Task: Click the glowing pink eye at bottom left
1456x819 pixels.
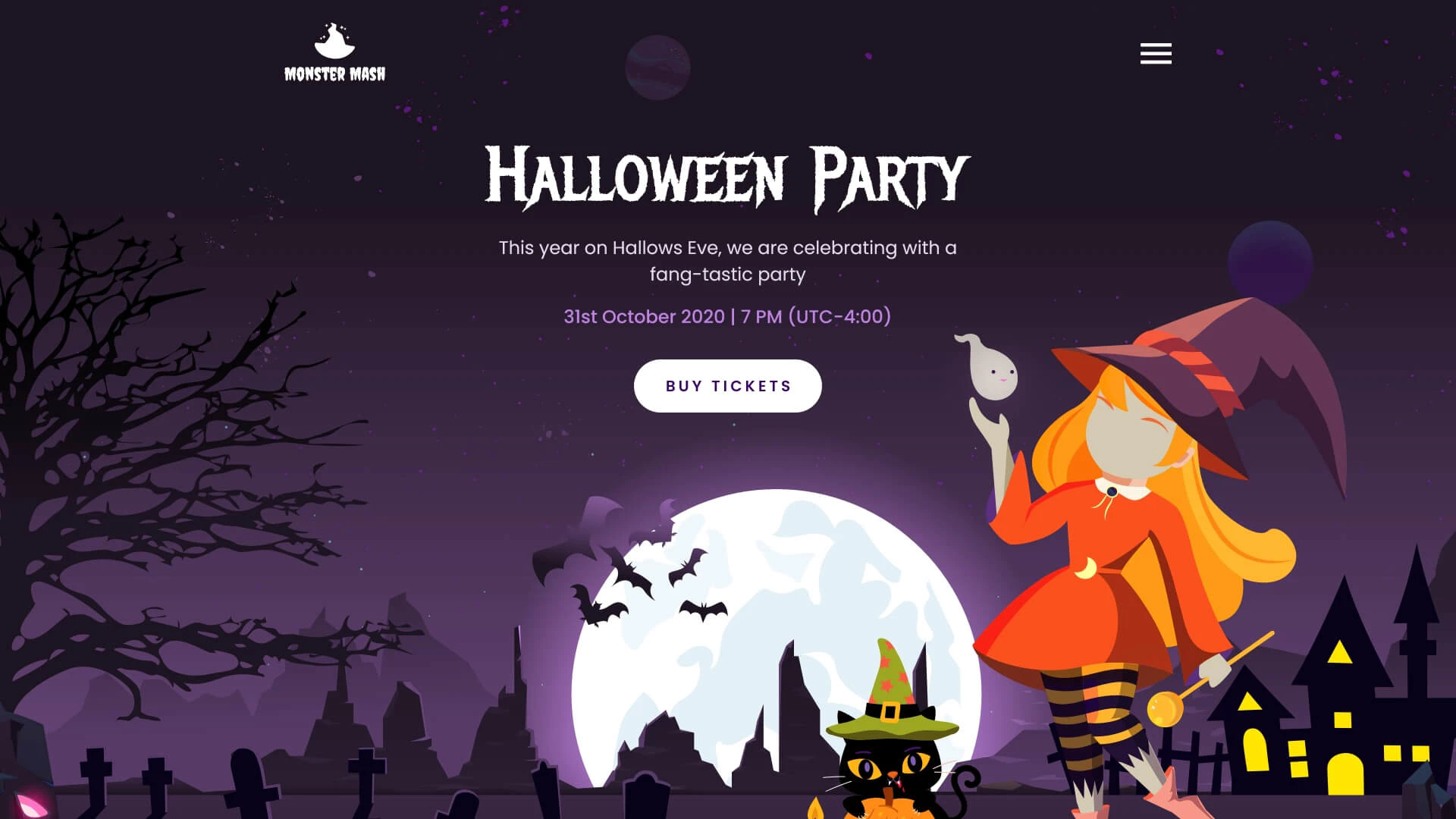Action: 32,804
